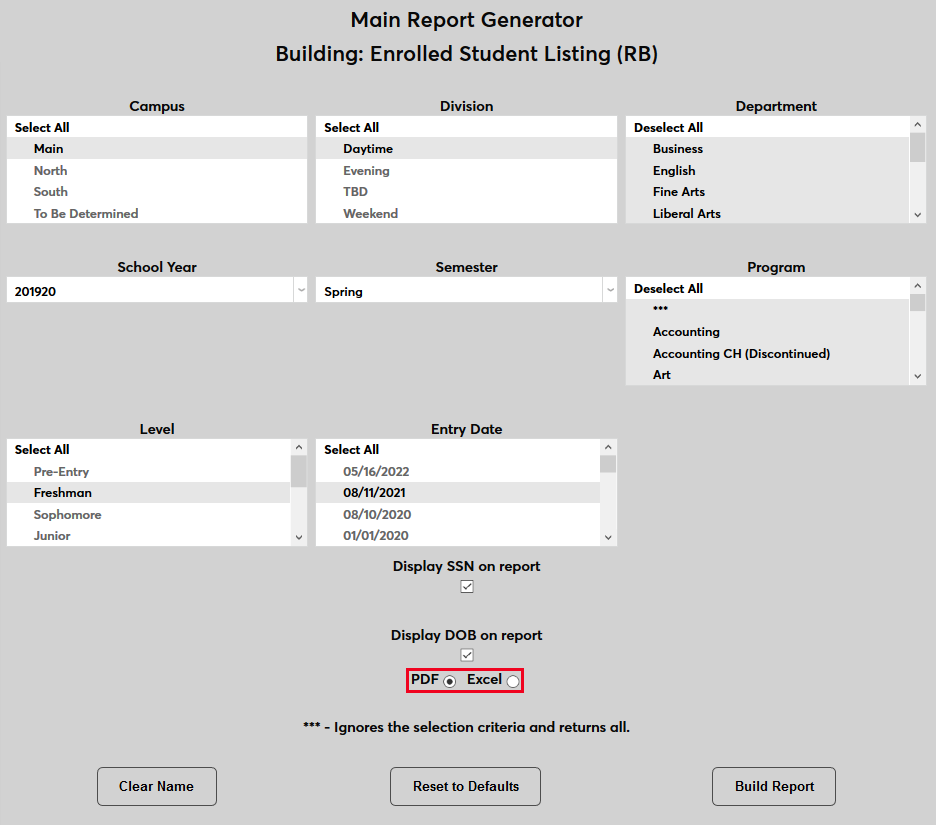
Task: Uncheck Display DOB on report
Action: [467, 654]
